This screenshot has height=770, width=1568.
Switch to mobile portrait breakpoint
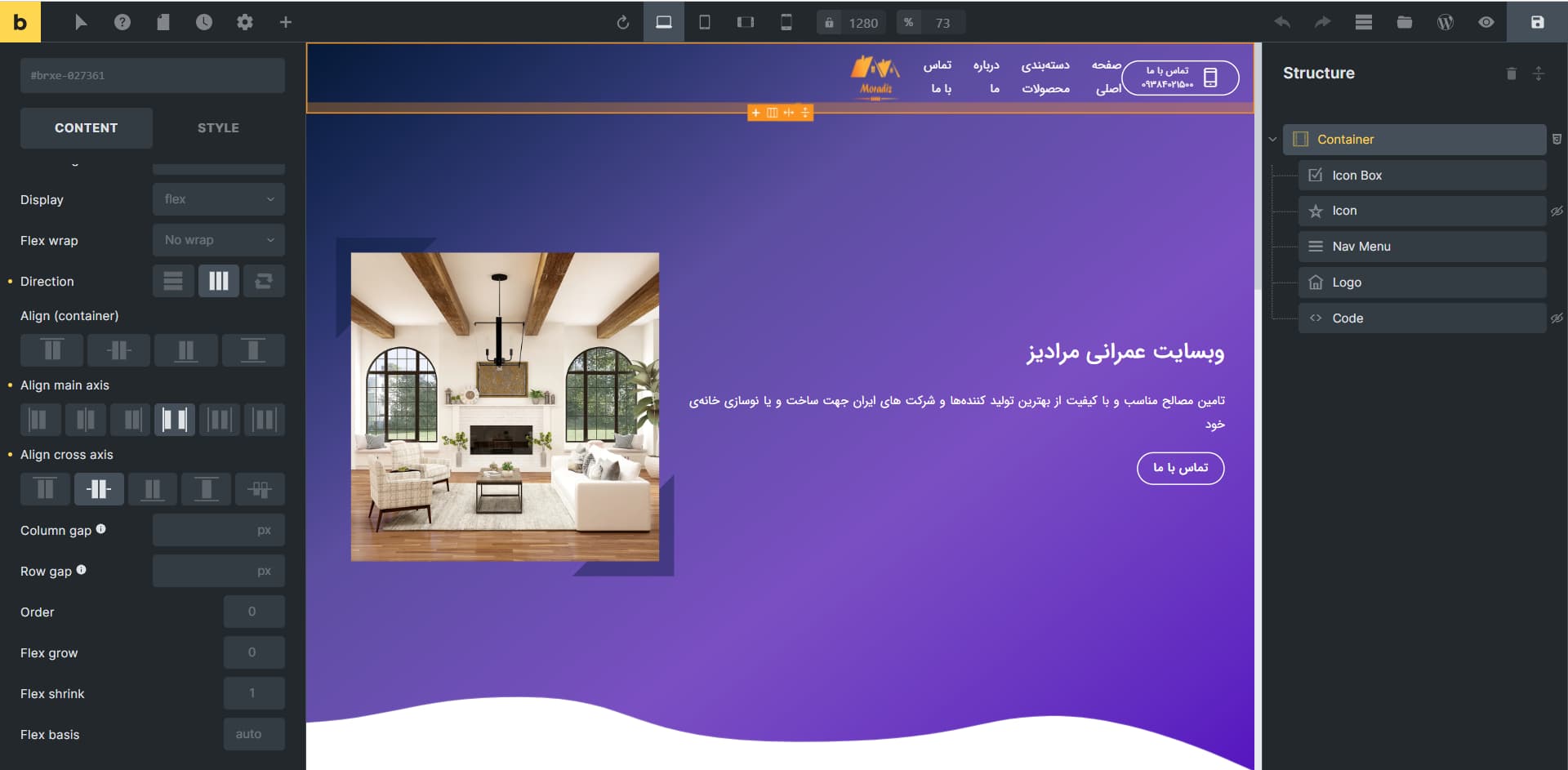[786, 22]
